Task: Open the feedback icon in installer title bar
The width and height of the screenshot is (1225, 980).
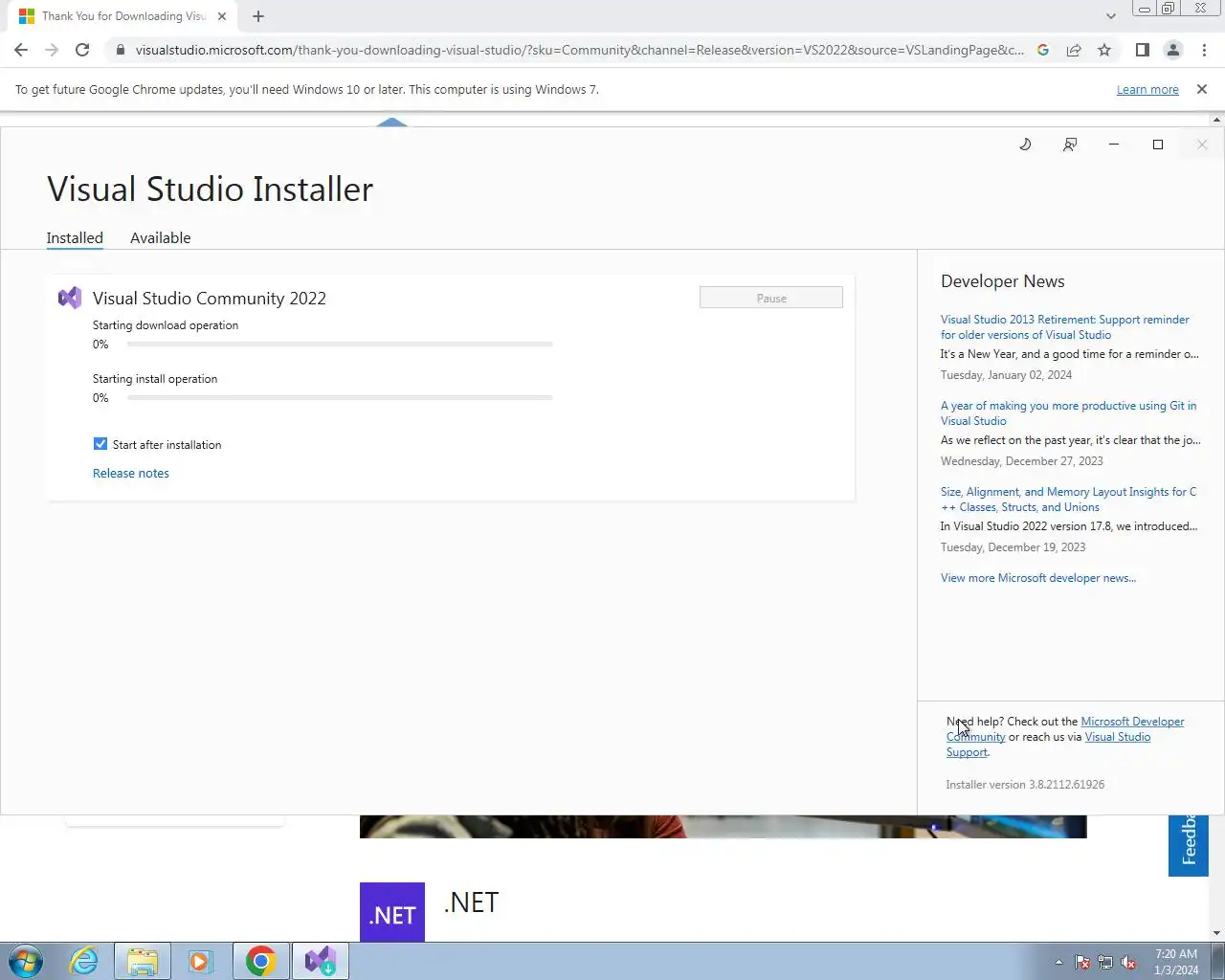Action: pyautogui.click(x=1070, y=145)
